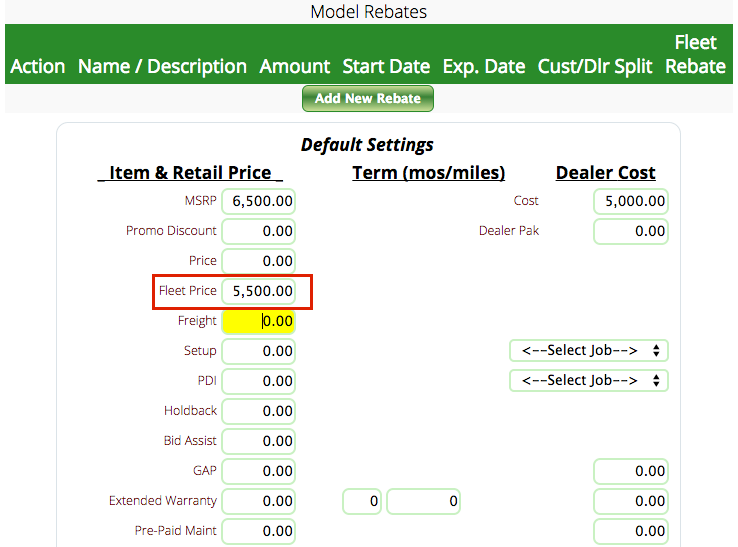Click the Extended Warranty months term field
Screen dimensions: 738x547
362,501
